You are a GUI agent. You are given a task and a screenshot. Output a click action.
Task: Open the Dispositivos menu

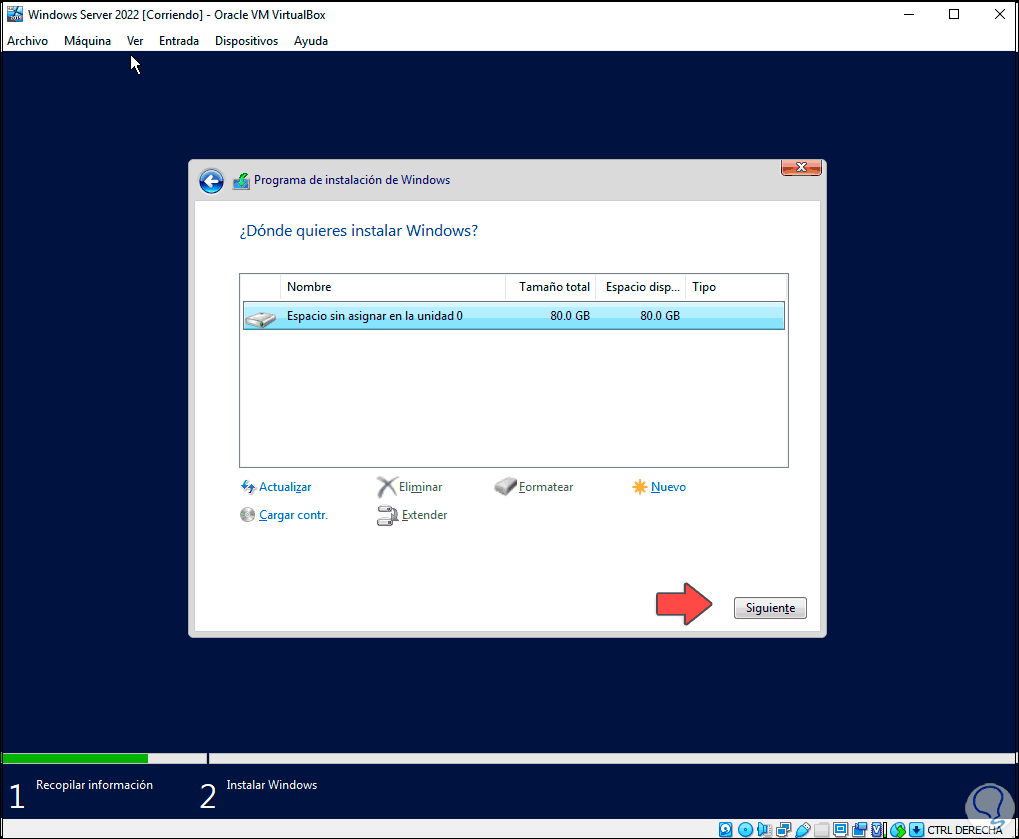click(x=246, y=41)
